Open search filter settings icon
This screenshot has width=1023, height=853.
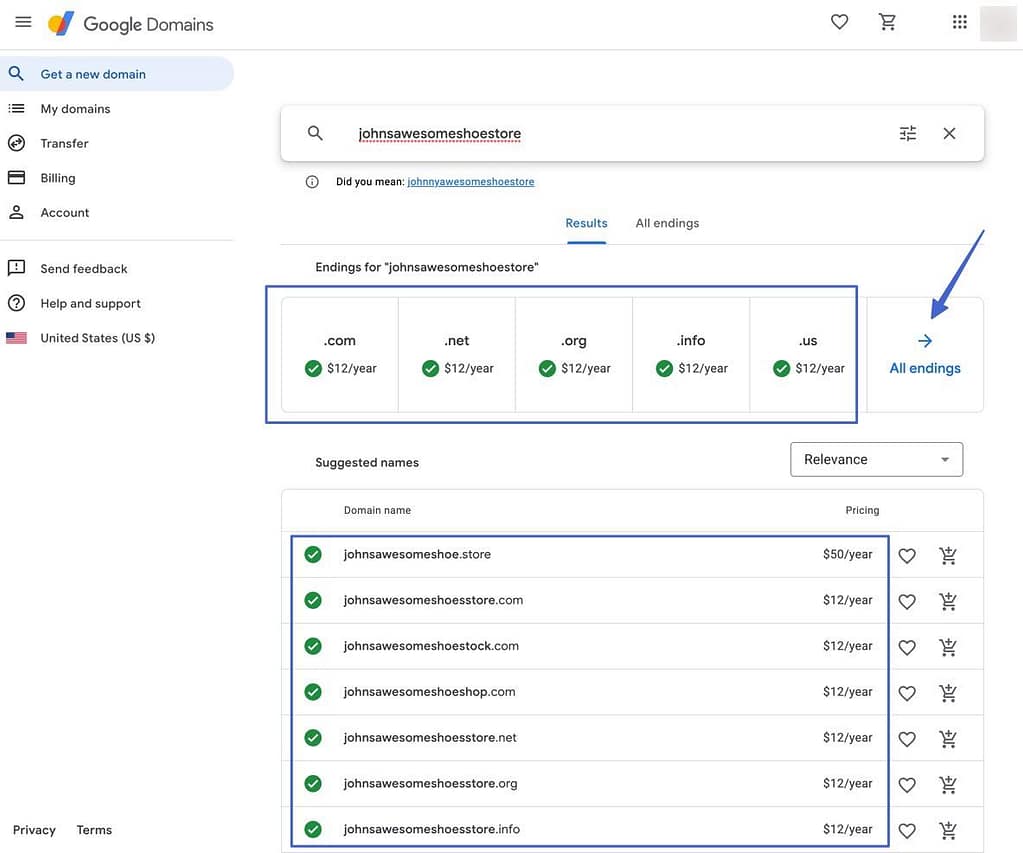pyautogui.click(x=907, y=133)
